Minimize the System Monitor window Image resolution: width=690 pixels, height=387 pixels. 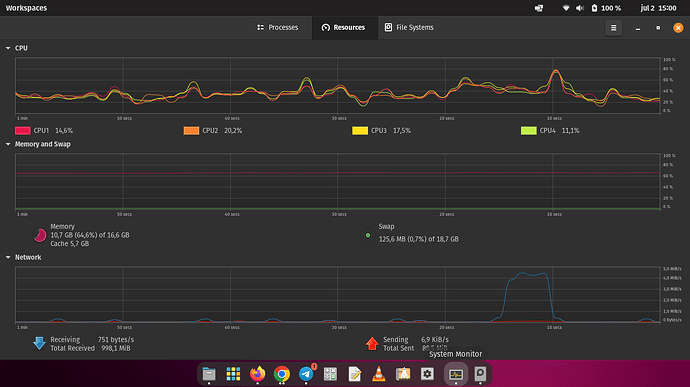tap(638, 28)
